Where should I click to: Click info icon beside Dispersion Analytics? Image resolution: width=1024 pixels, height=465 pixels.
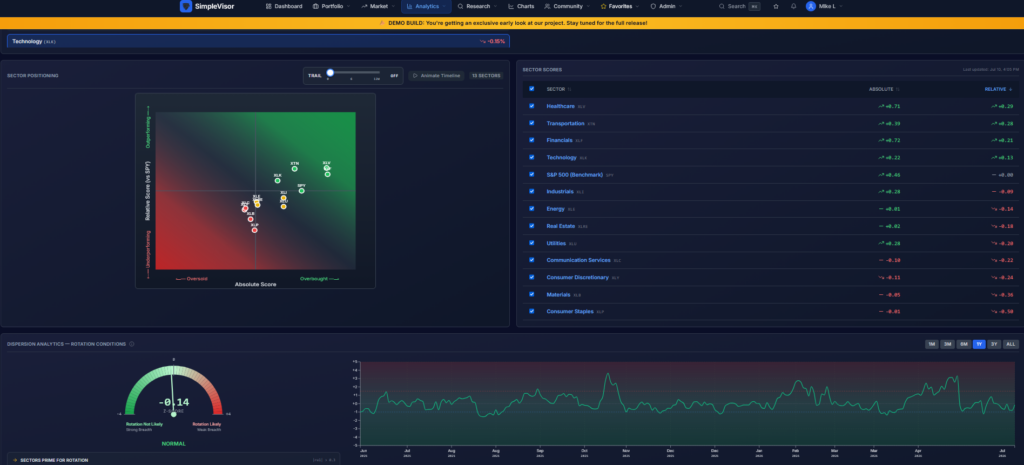pyautogui.click(x=132, y=344)
